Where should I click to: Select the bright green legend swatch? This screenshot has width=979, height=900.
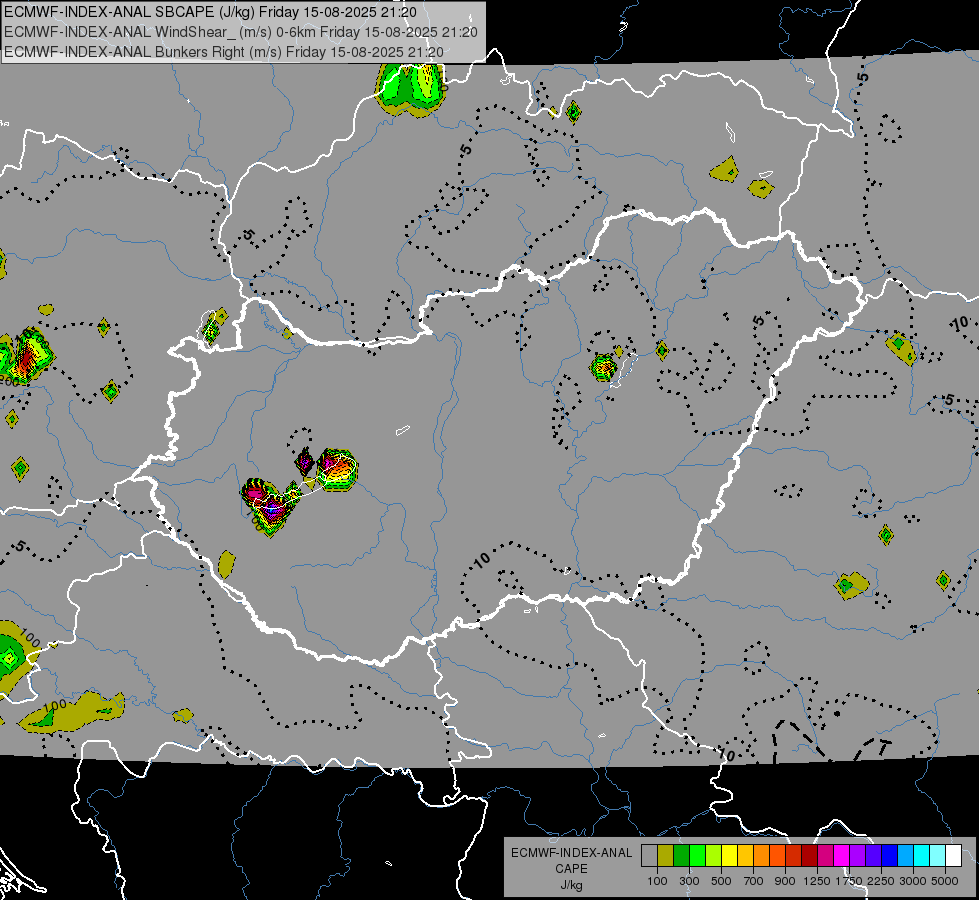pyautogui.click(x=697, y=855)
